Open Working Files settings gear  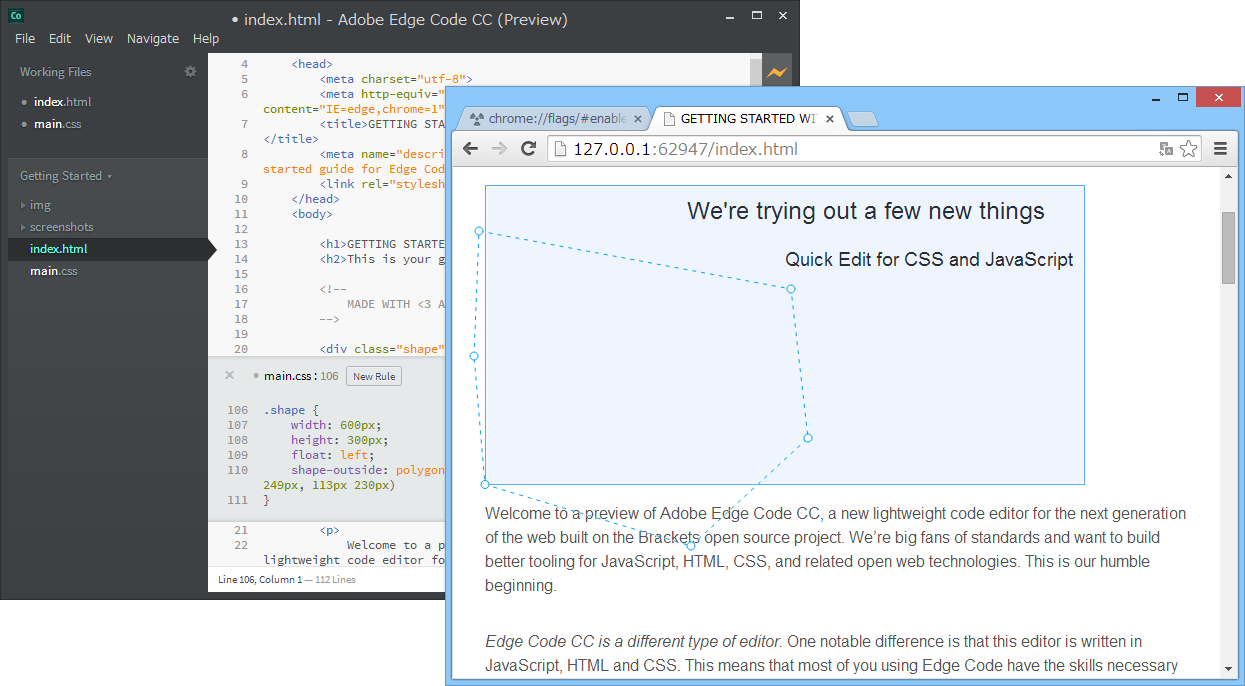pyautogui.click(x=190, y=71)
